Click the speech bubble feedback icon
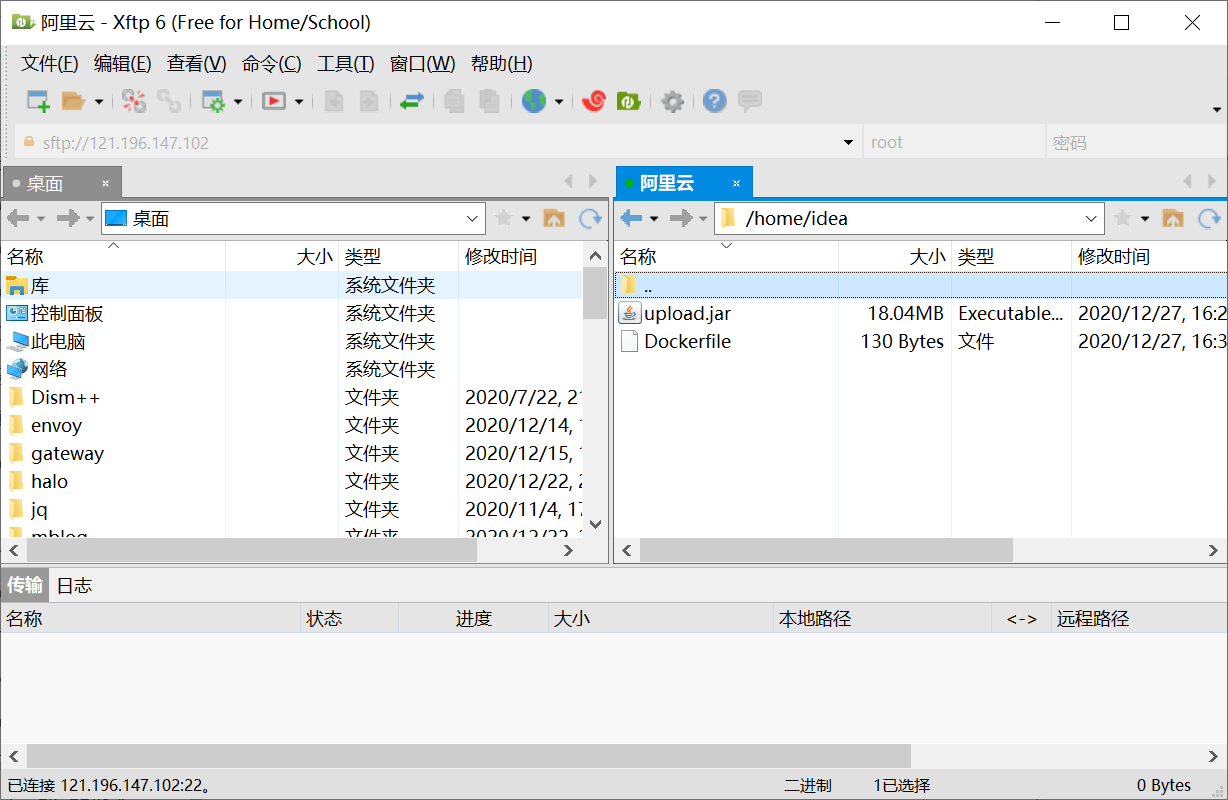Screen dimensions: 1228x800 pyautogui.click(x=750, y=101)
